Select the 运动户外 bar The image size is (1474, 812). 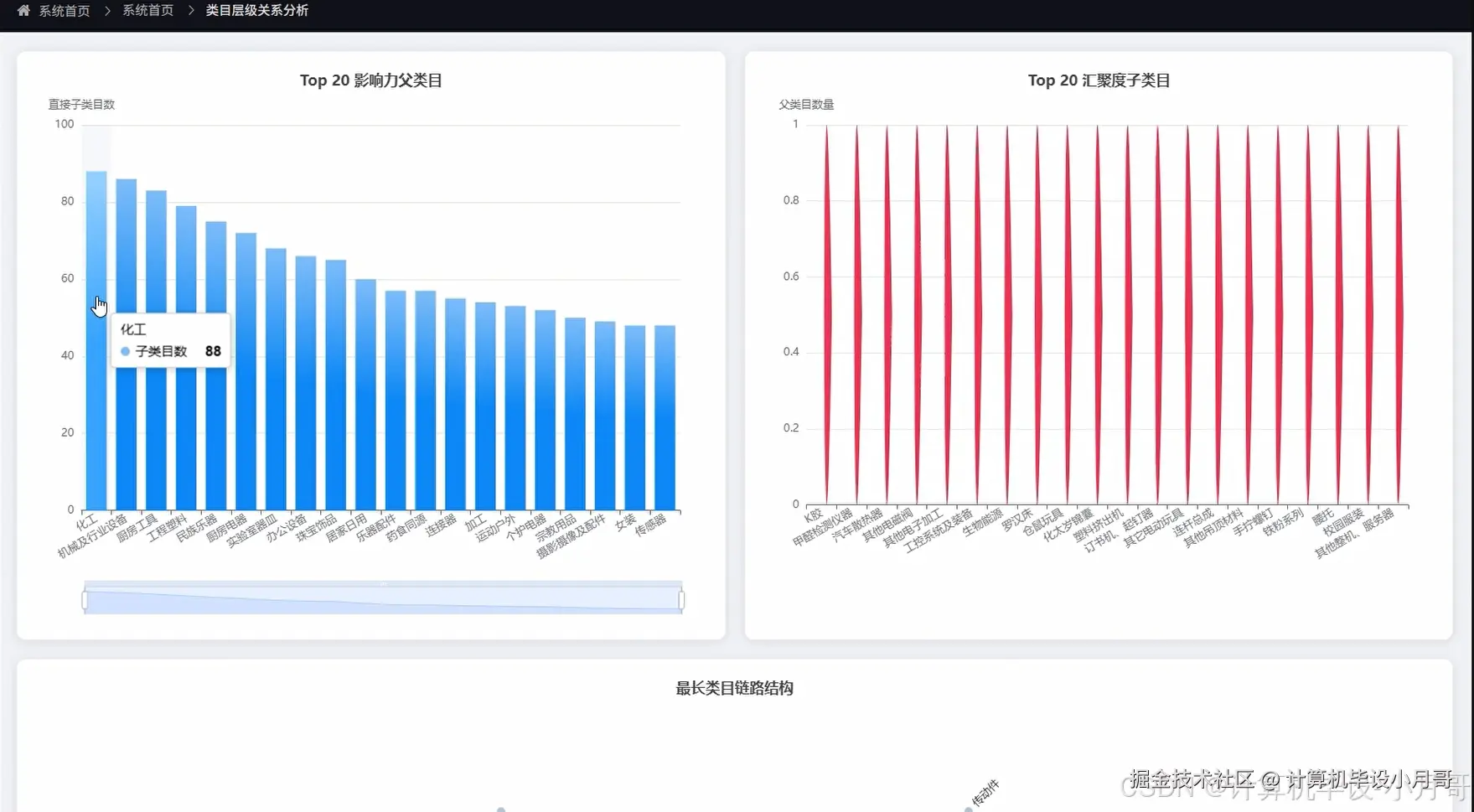tap(515, 408)
